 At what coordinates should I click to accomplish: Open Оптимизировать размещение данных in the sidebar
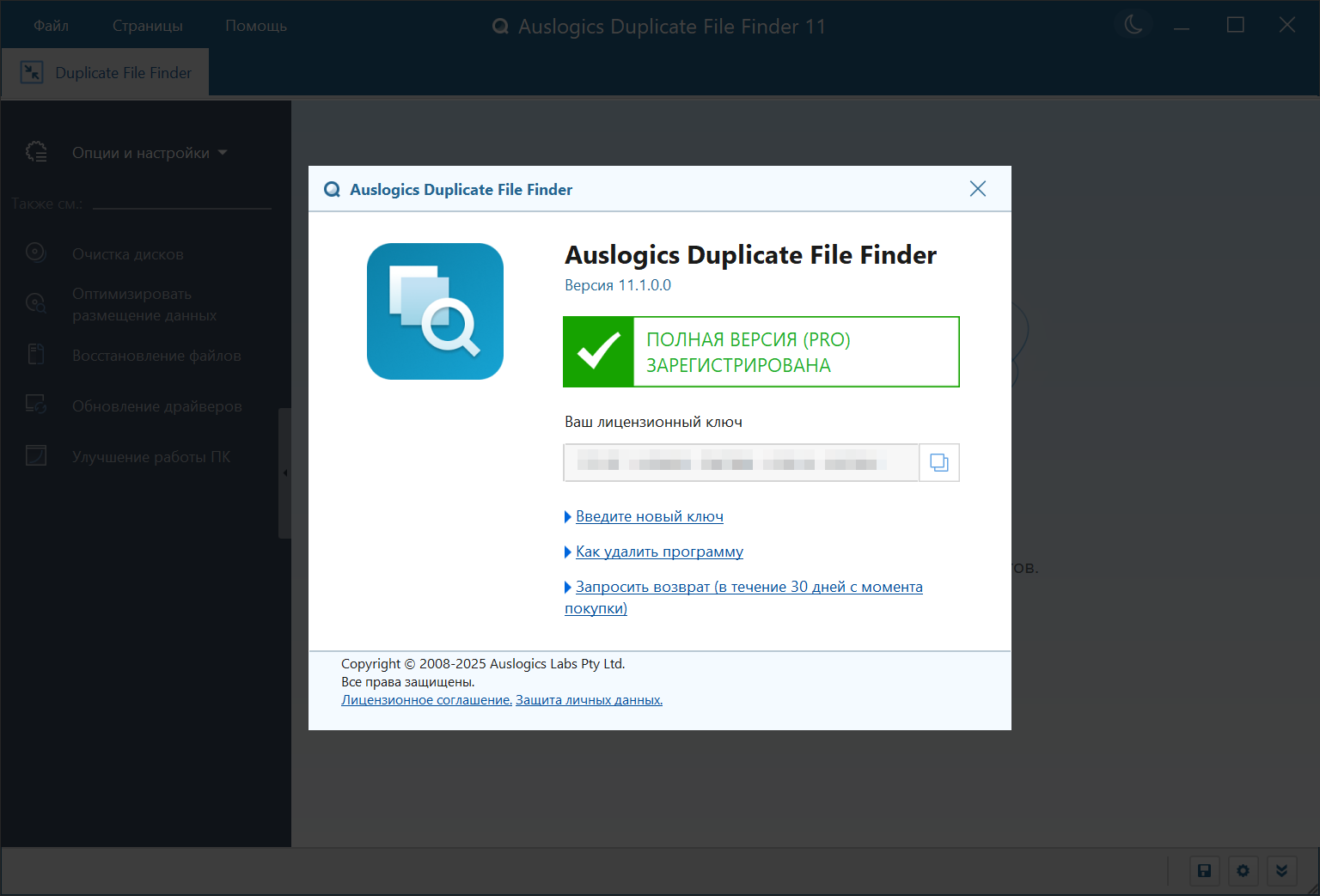click(x=144, y=305)
